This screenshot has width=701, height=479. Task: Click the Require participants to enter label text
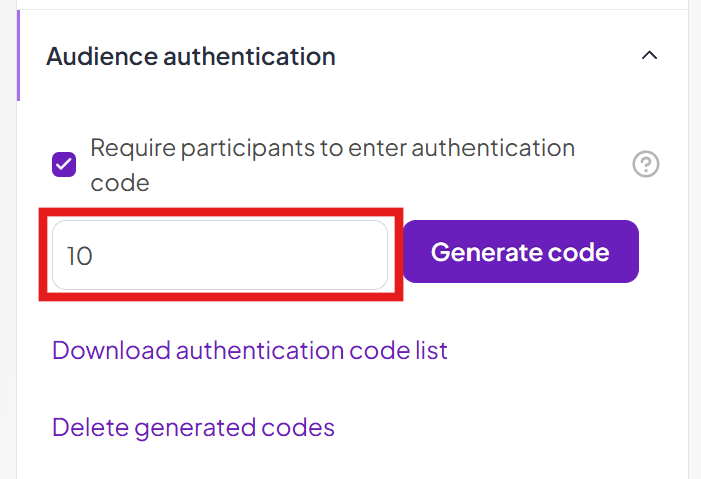332,149
